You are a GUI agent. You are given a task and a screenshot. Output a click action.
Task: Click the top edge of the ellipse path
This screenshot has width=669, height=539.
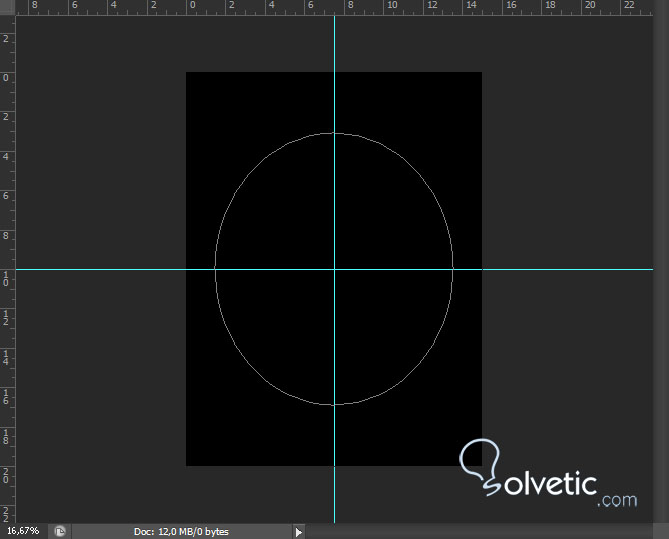334,133
